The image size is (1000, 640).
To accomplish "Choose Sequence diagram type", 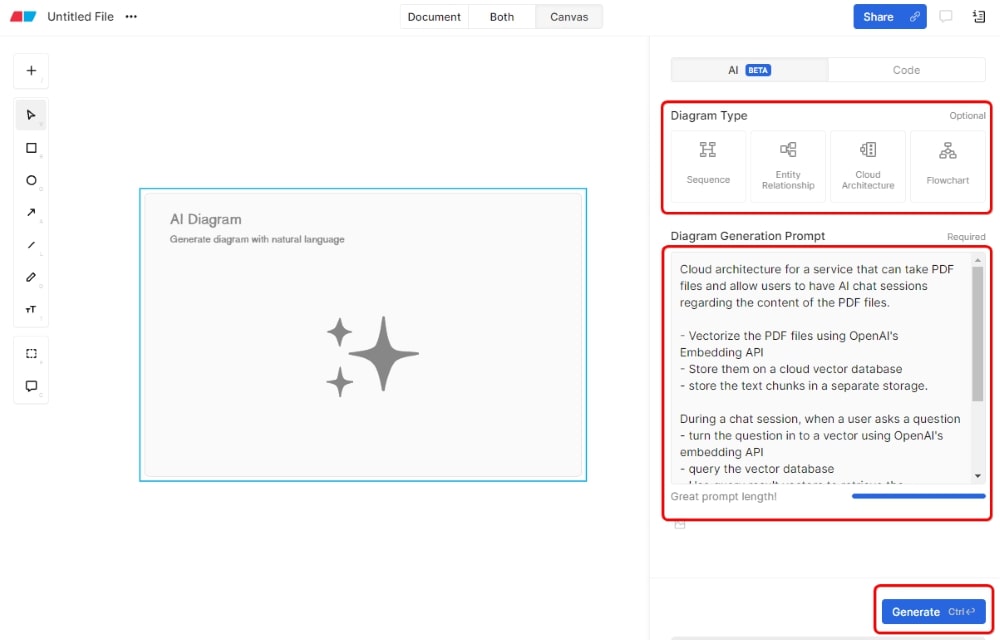I will click(x=708, y=165).
